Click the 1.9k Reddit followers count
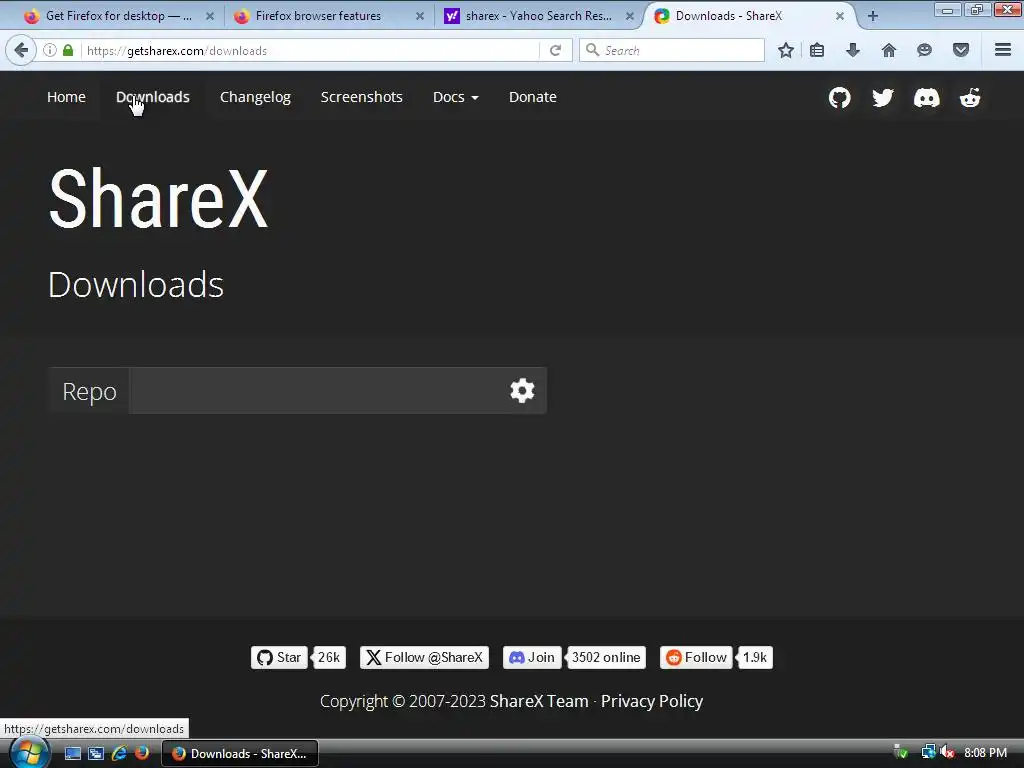 tap(755, 657)
